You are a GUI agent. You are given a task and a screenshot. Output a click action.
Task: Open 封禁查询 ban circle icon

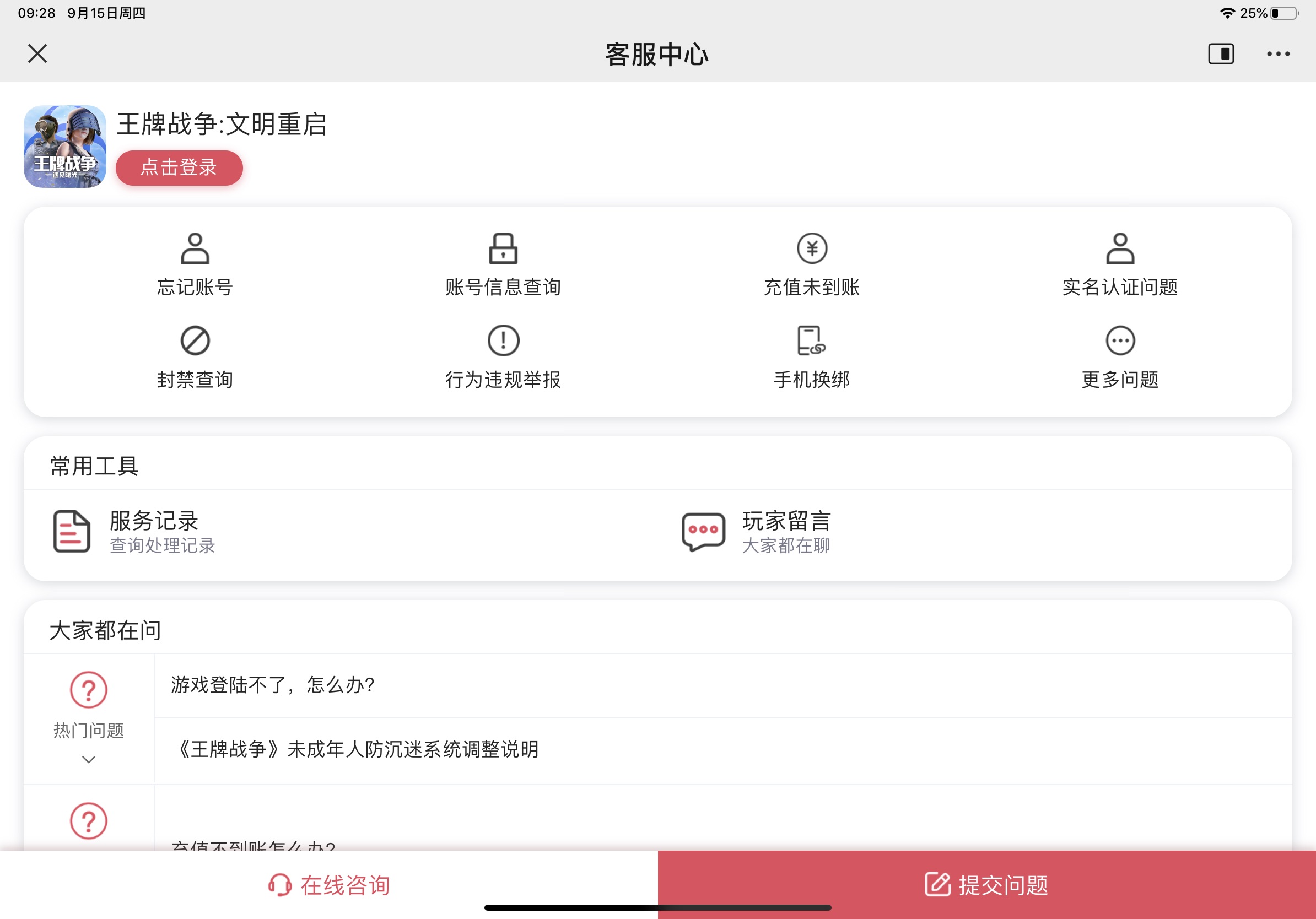pyautogui.click(x=195, y=341)
